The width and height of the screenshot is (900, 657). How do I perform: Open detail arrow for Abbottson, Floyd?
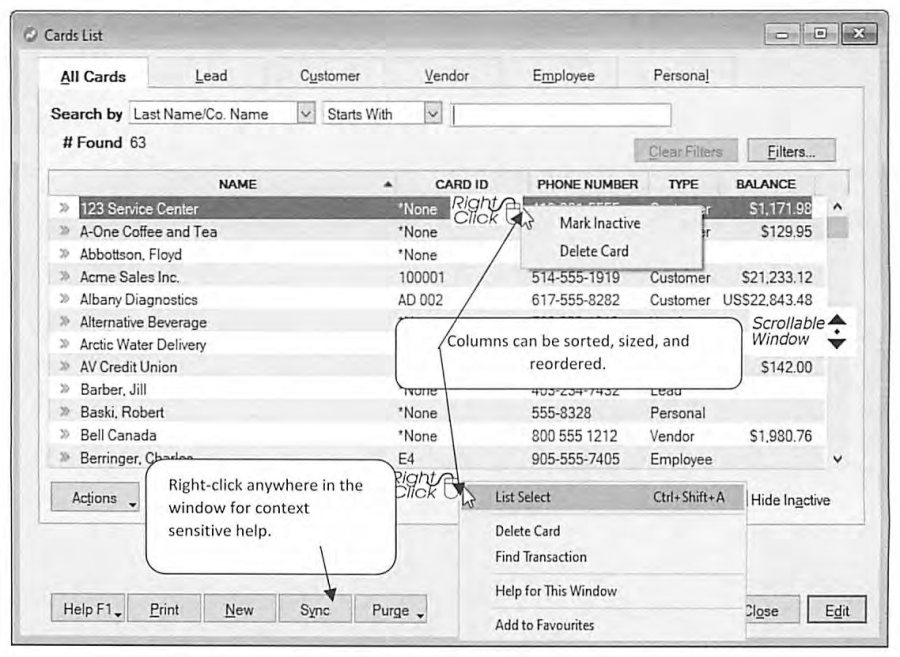tap(64, 254)
